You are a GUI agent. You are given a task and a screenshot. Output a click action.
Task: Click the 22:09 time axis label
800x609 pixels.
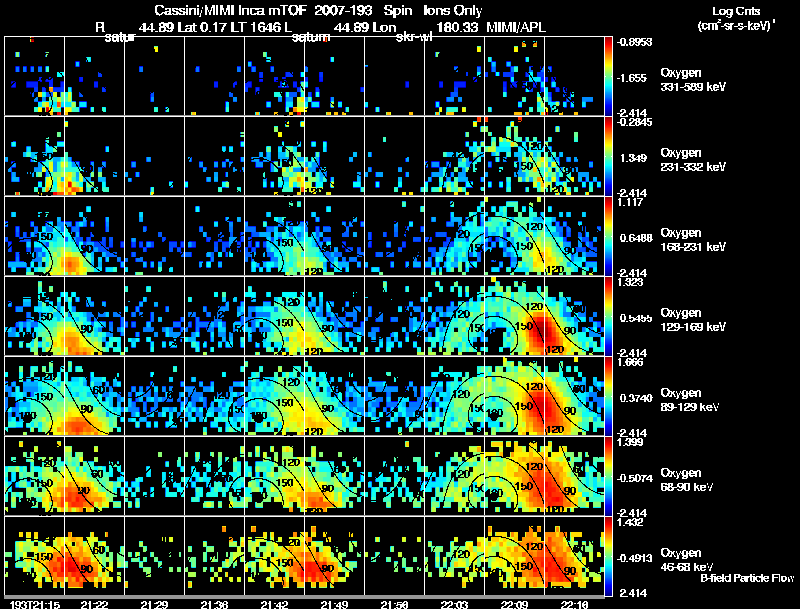tap(514, 604)
